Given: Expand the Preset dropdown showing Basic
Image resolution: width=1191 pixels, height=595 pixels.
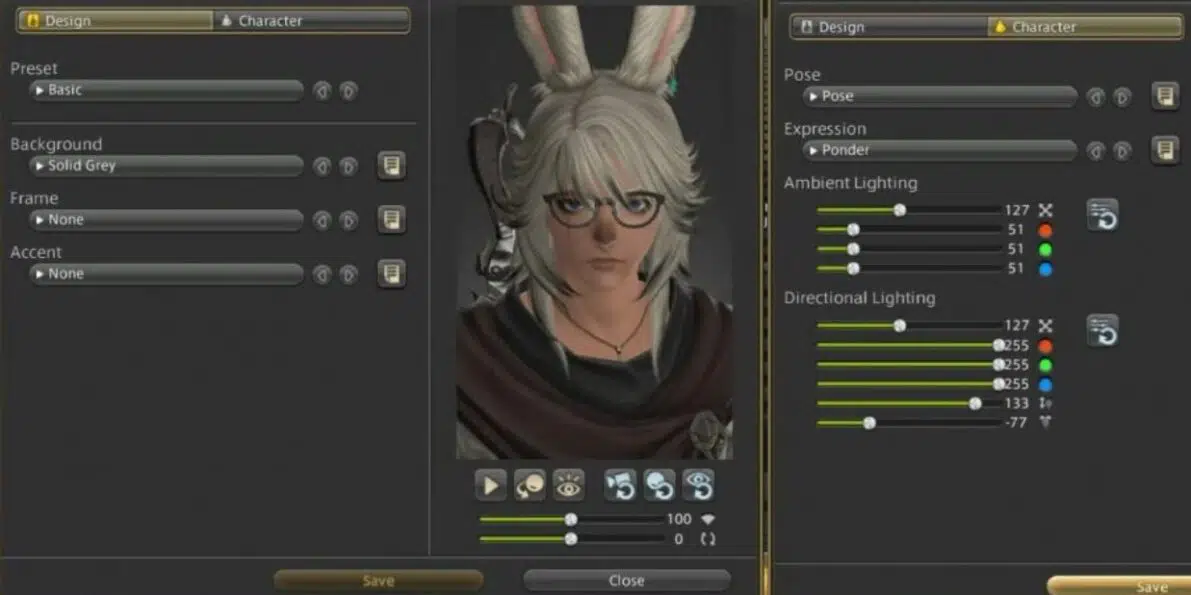Looking at the screenshot, I should [166, 90].
